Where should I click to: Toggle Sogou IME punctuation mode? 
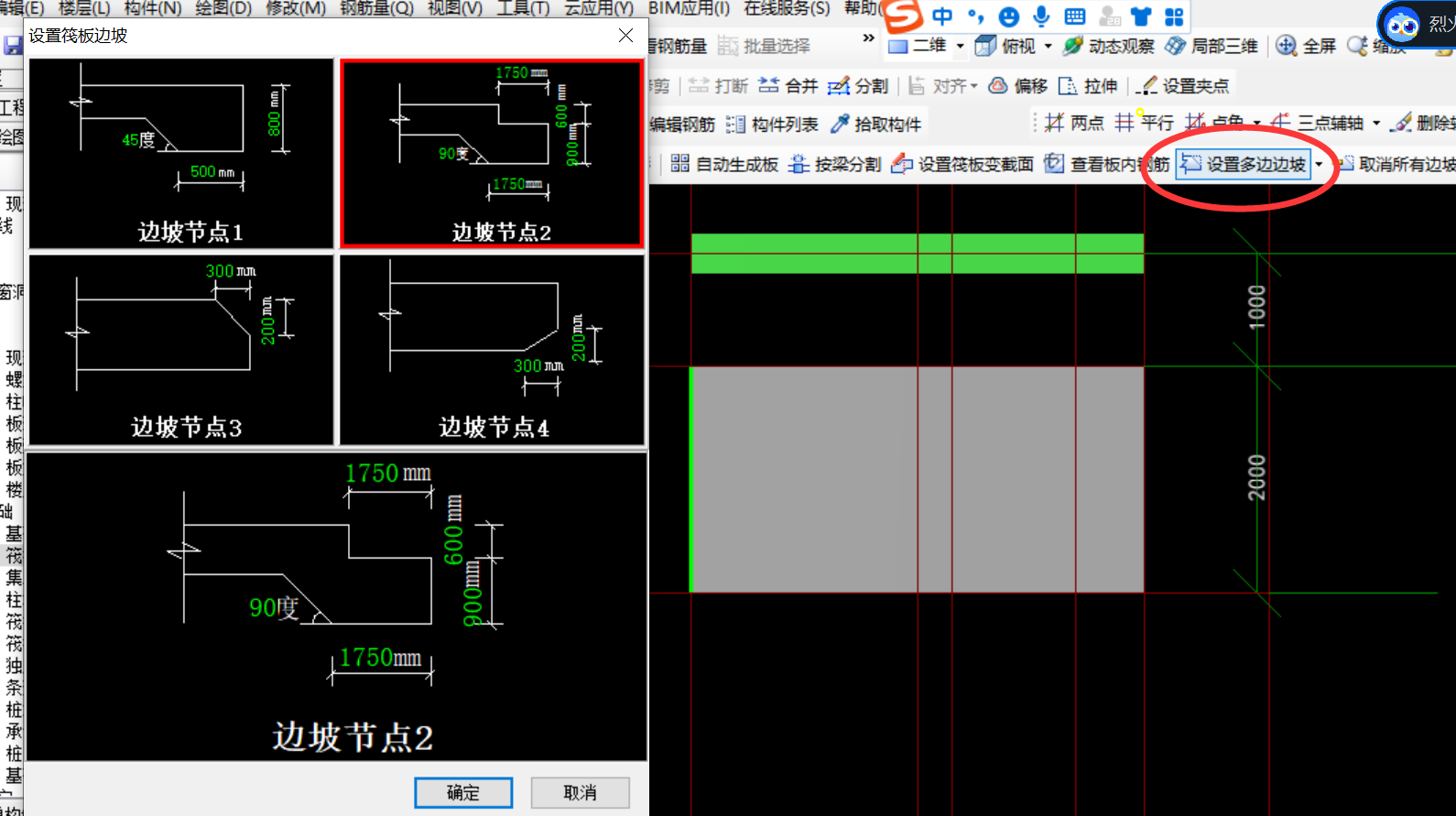pos(976,16)
